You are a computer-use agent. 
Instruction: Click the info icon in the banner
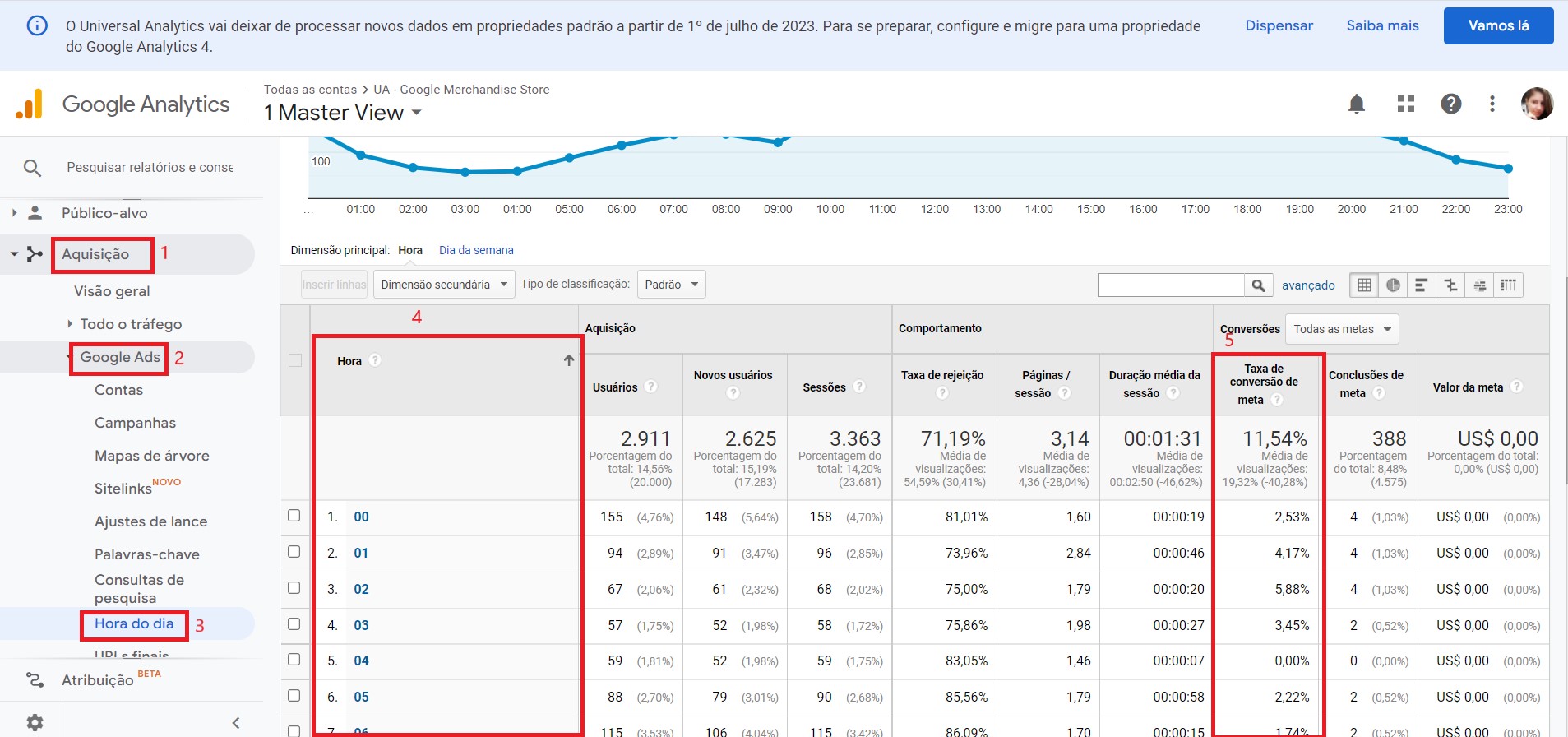point(37,25)
